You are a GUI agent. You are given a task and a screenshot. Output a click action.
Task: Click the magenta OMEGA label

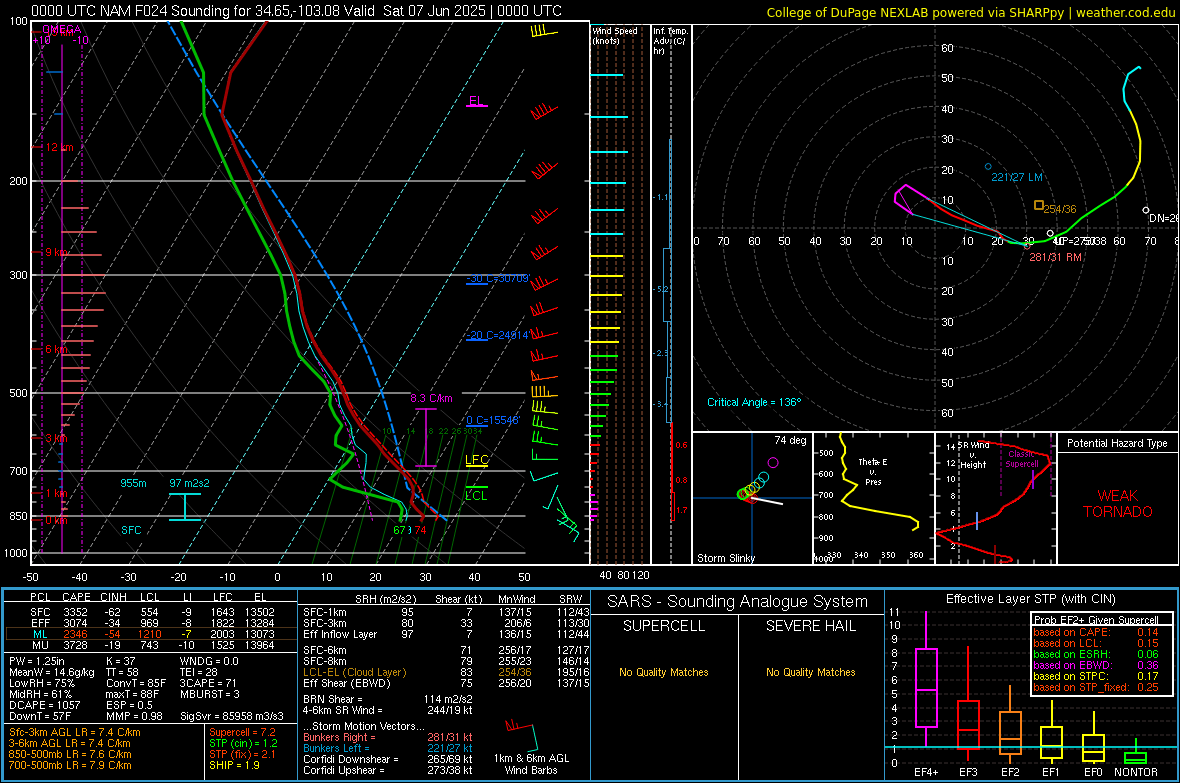tap(62, 29)
